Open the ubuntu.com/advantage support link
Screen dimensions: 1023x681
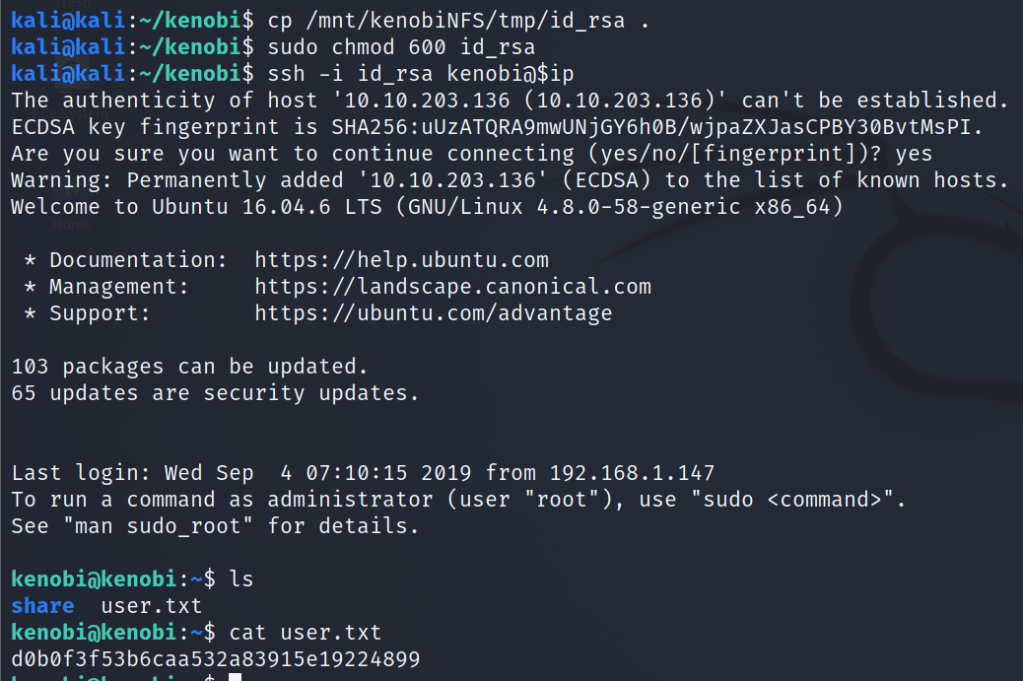click(433, 313)
